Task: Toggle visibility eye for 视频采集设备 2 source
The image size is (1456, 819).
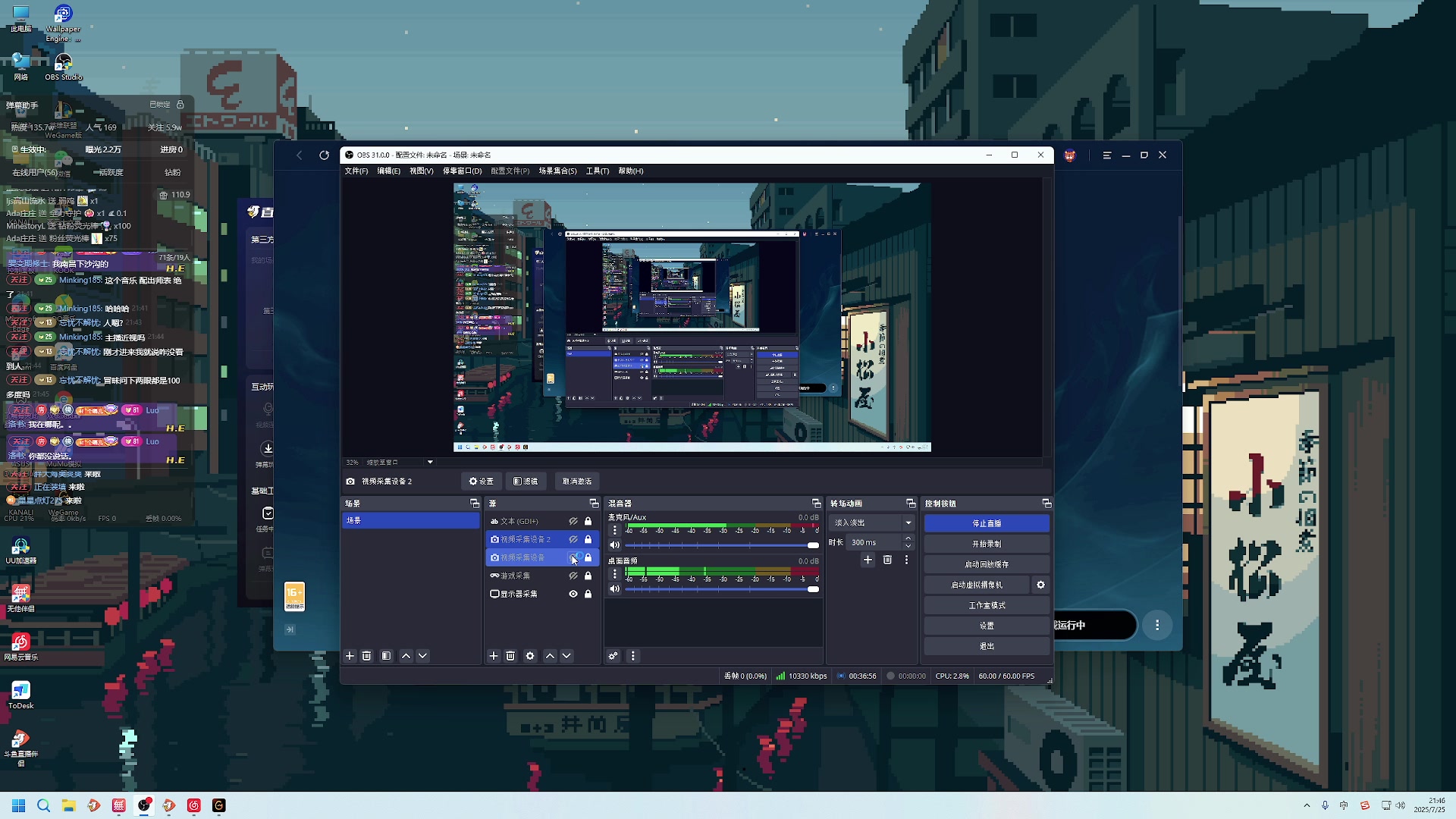Action: point(573,539)
